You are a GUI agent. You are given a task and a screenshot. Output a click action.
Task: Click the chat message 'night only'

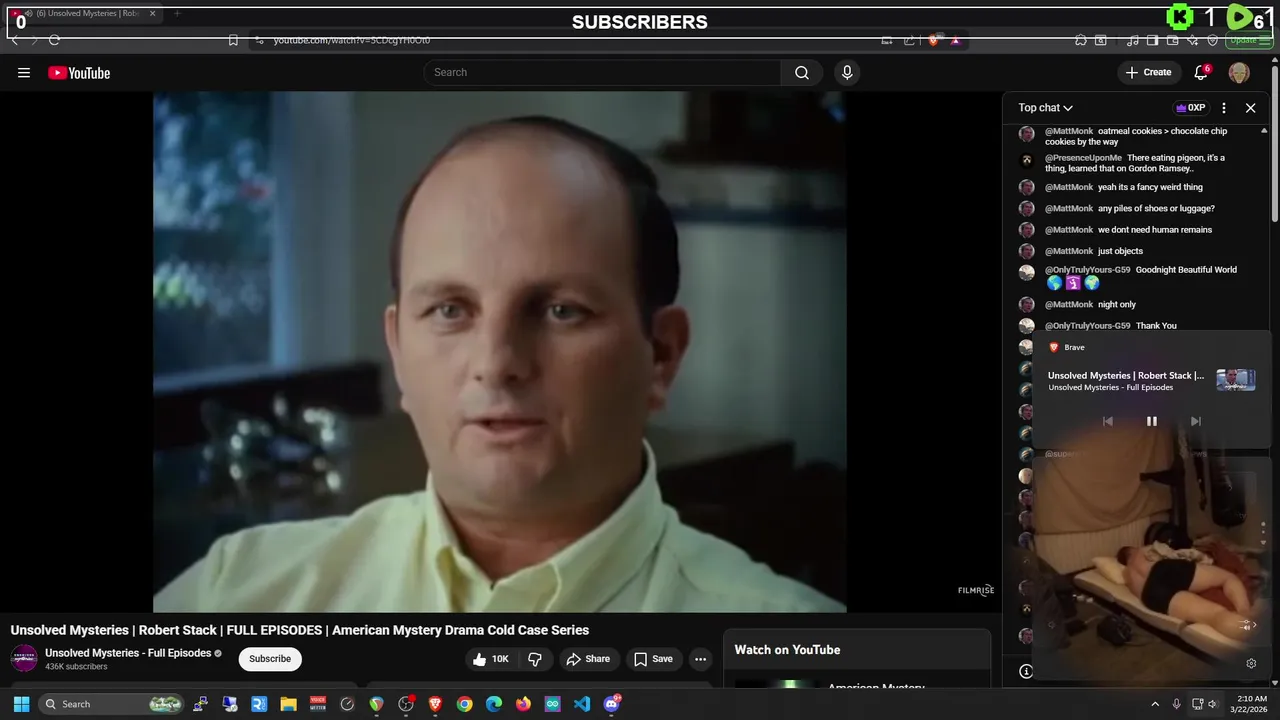[1117, 304]
